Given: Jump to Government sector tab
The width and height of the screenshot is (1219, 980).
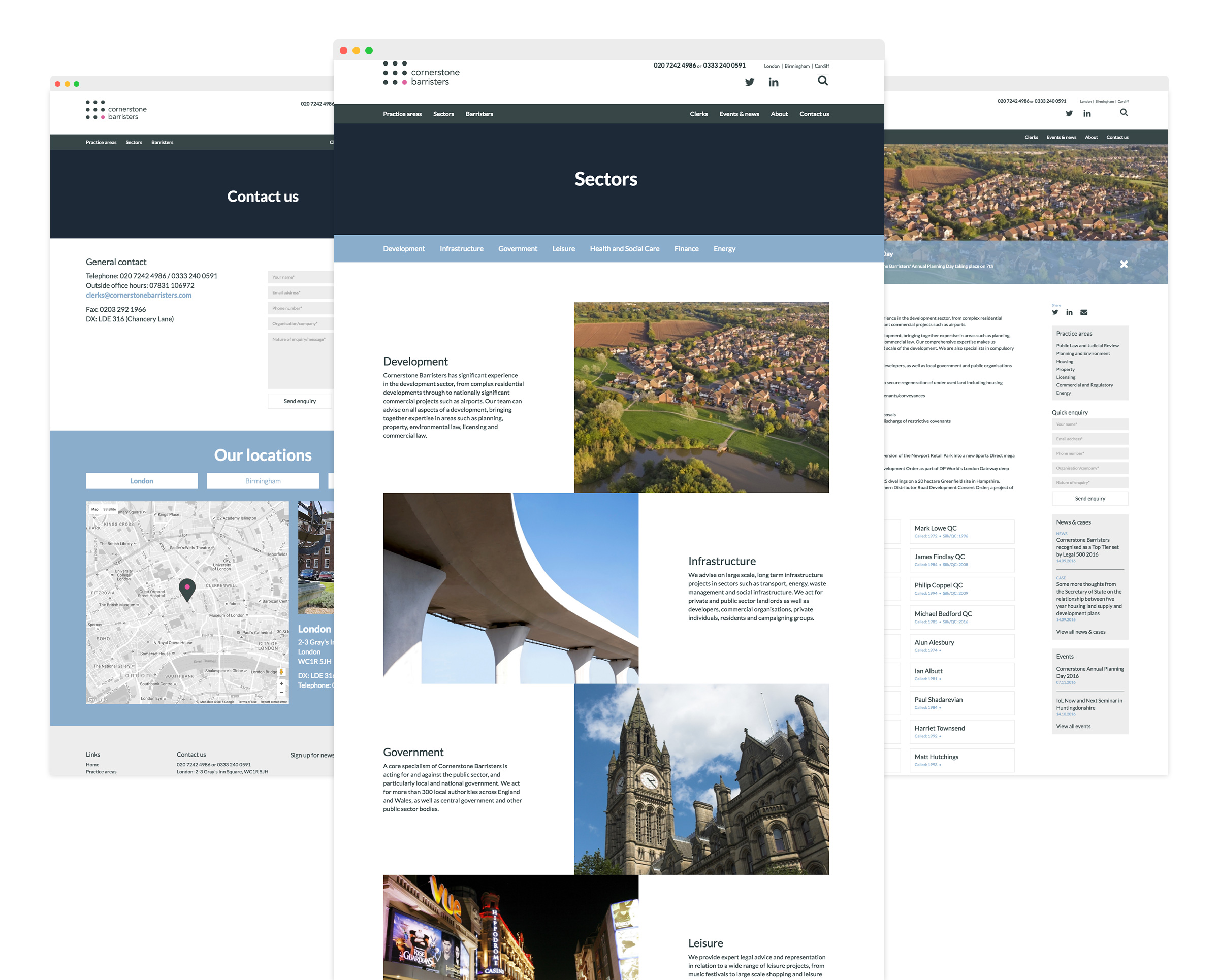Looking at the screenshot, I should click(x=518, y=249).
